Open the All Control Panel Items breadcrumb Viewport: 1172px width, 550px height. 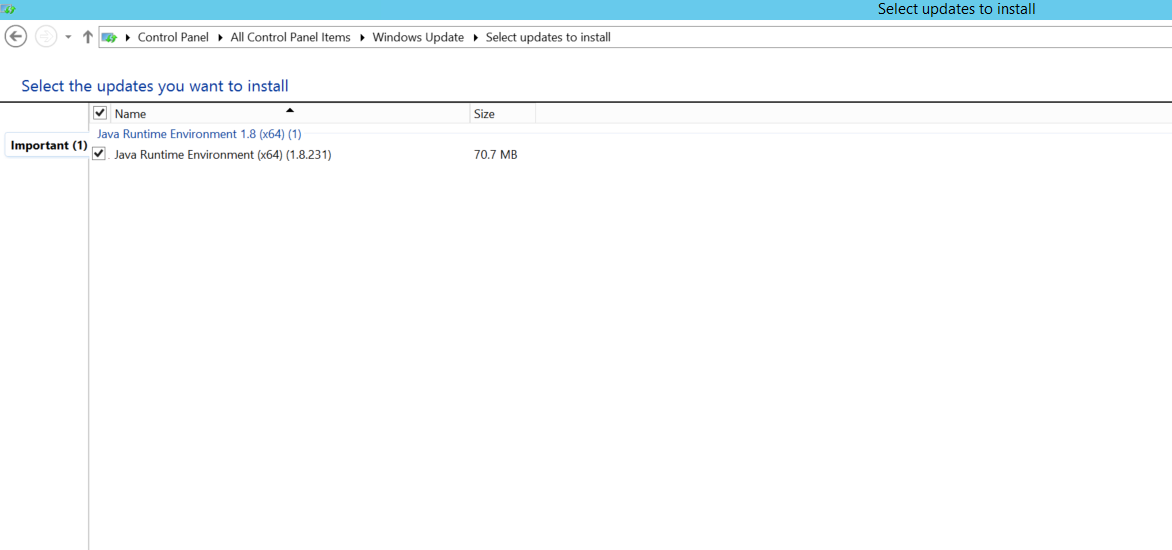(290, 37)
